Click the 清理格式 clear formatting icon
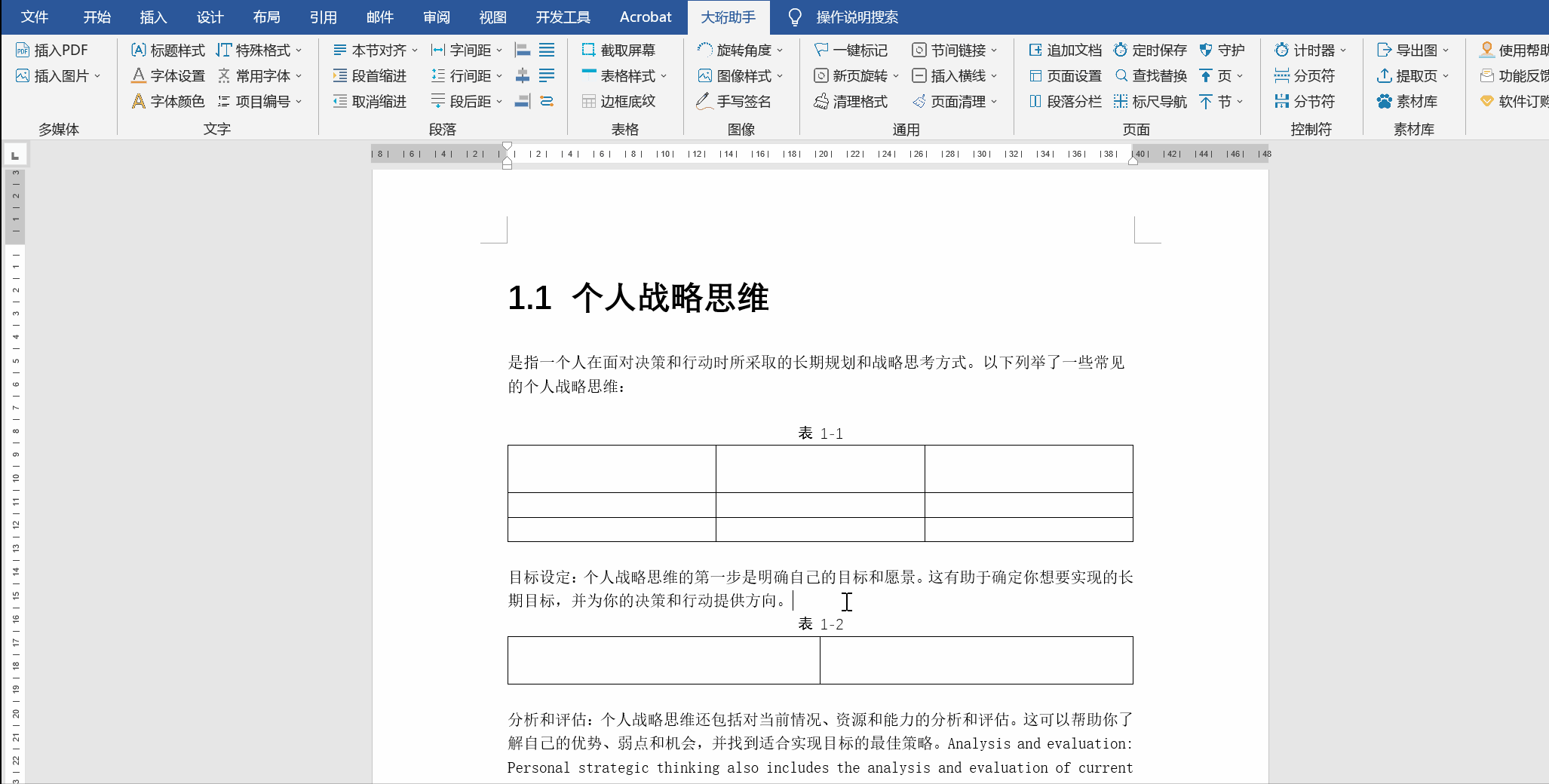The height and width of the screenshot is (784, 1549). tap(821, 102)
